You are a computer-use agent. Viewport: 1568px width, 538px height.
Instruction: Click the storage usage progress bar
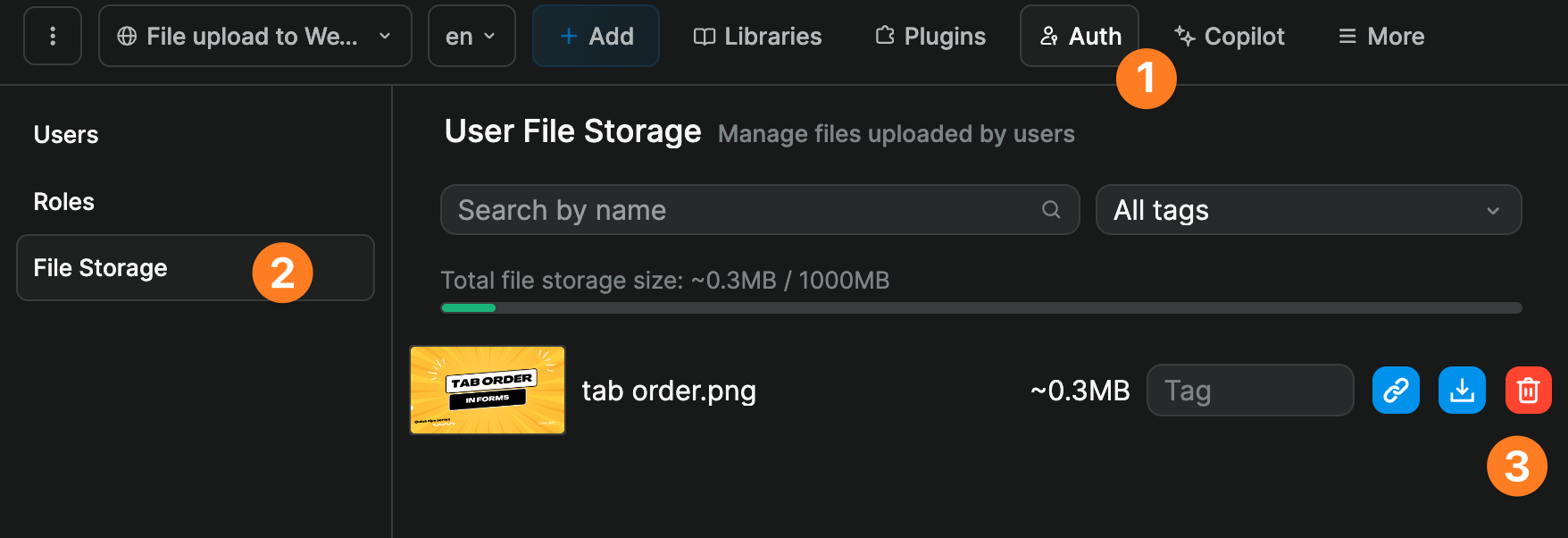[980, 307]
